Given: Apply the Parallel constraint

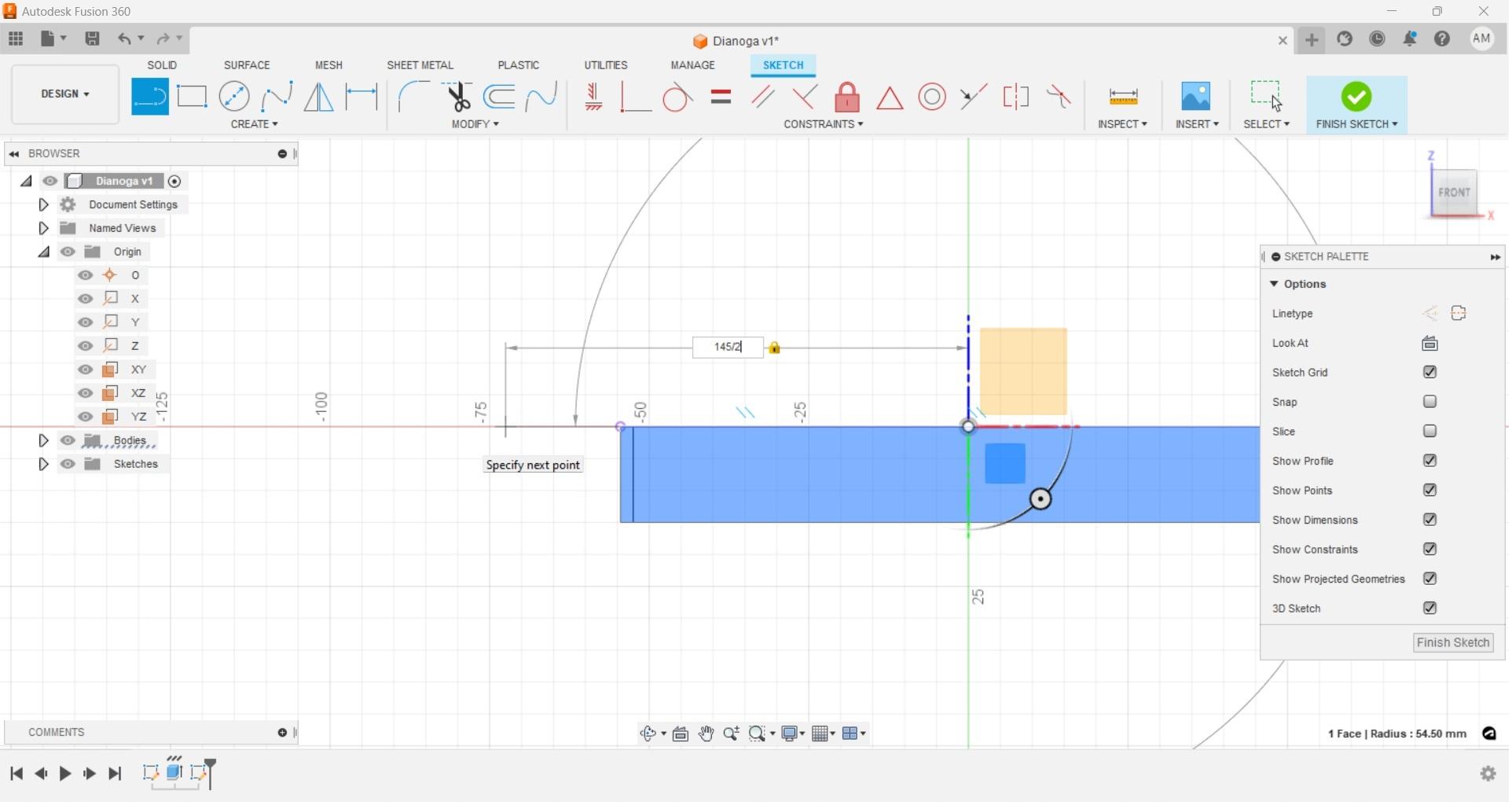Looking at the screenshot, I should coord(762,97).
